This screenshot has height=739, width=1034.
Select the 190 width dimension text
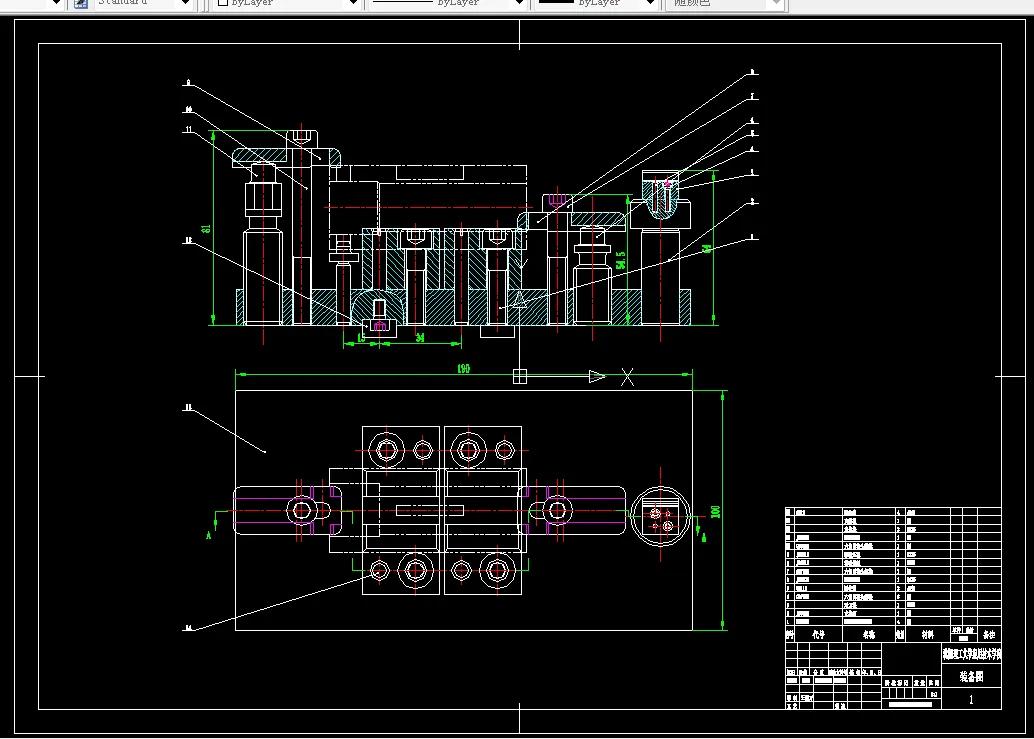[464, 369]
